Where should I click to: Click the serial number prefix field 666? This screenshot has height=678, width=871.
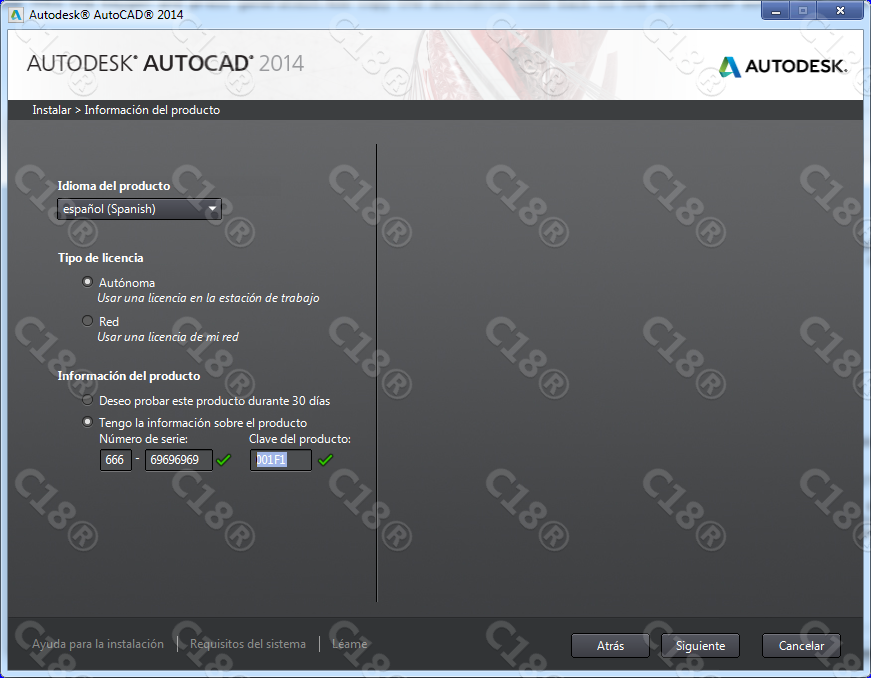pos(116,460)
